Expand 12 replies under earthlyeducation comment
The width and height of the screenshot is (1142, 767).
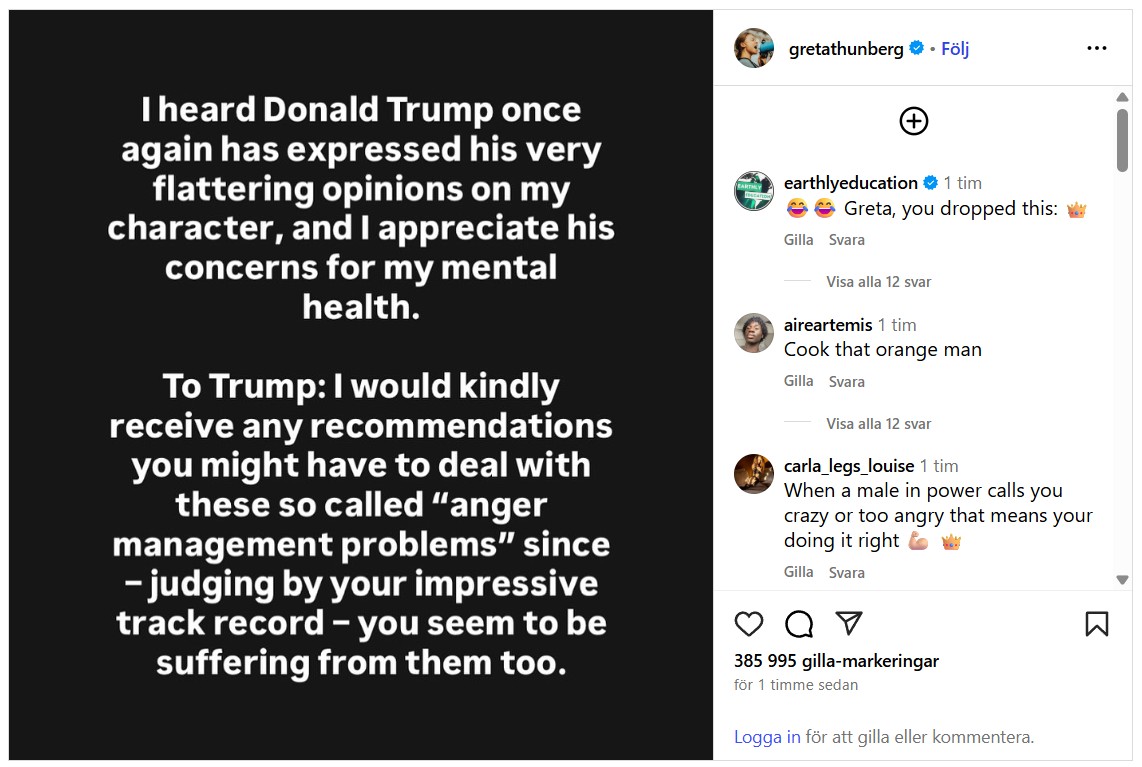878,282
